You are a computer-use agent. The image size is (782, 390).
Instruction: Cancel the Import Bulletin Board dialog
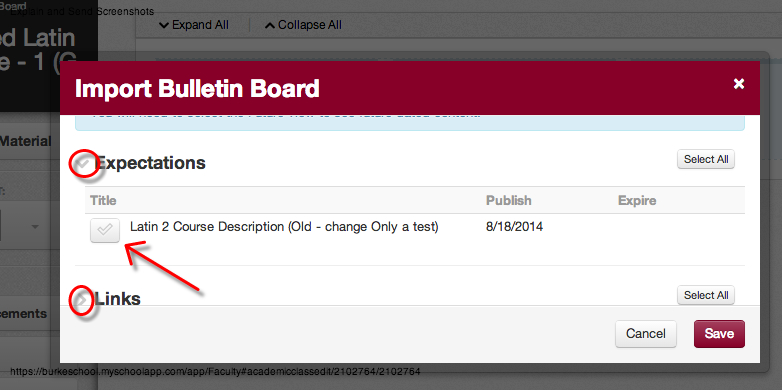[x=646, y=334]
